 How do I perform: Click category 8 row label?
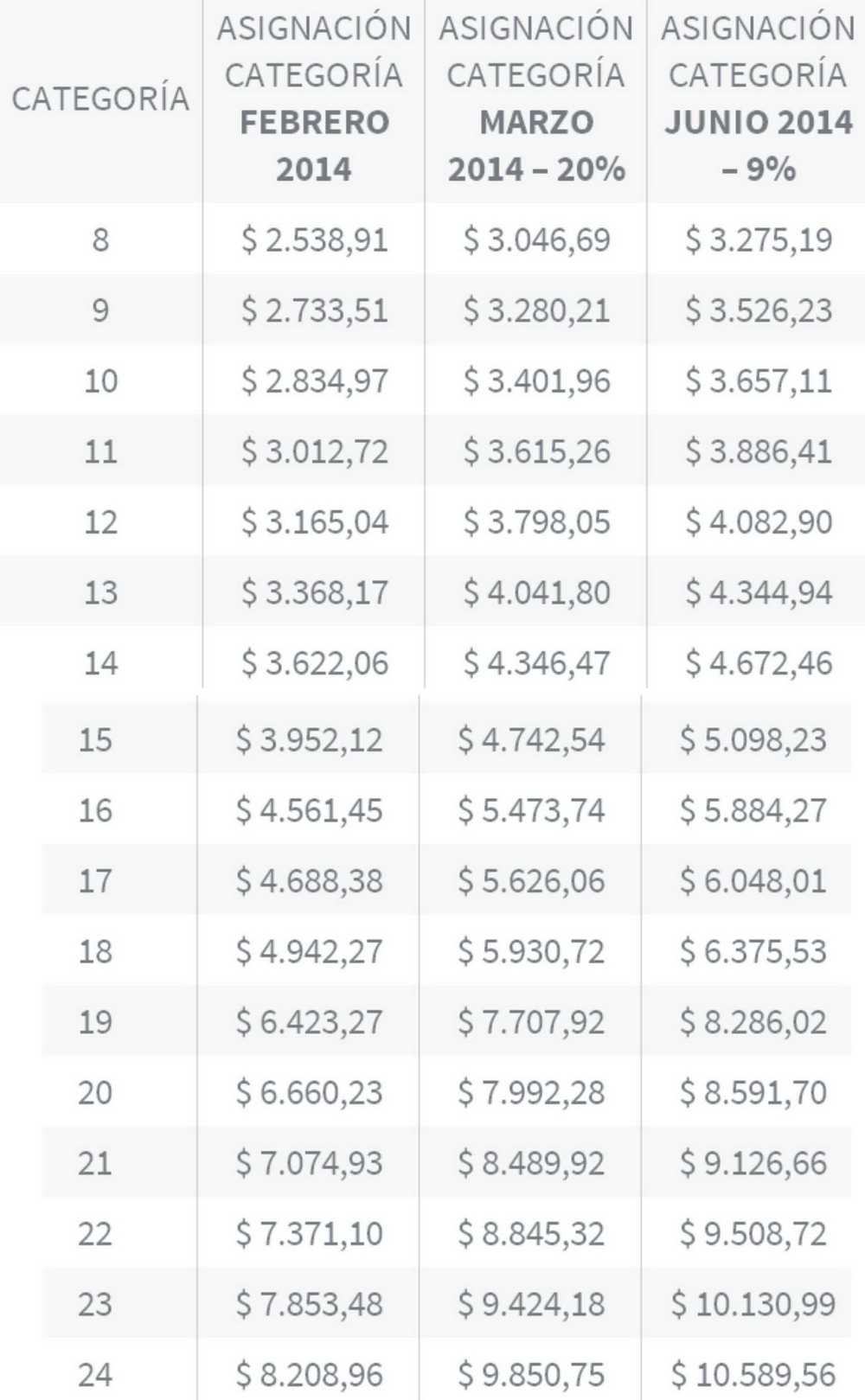pyautogui.click(x=100, y=240)
